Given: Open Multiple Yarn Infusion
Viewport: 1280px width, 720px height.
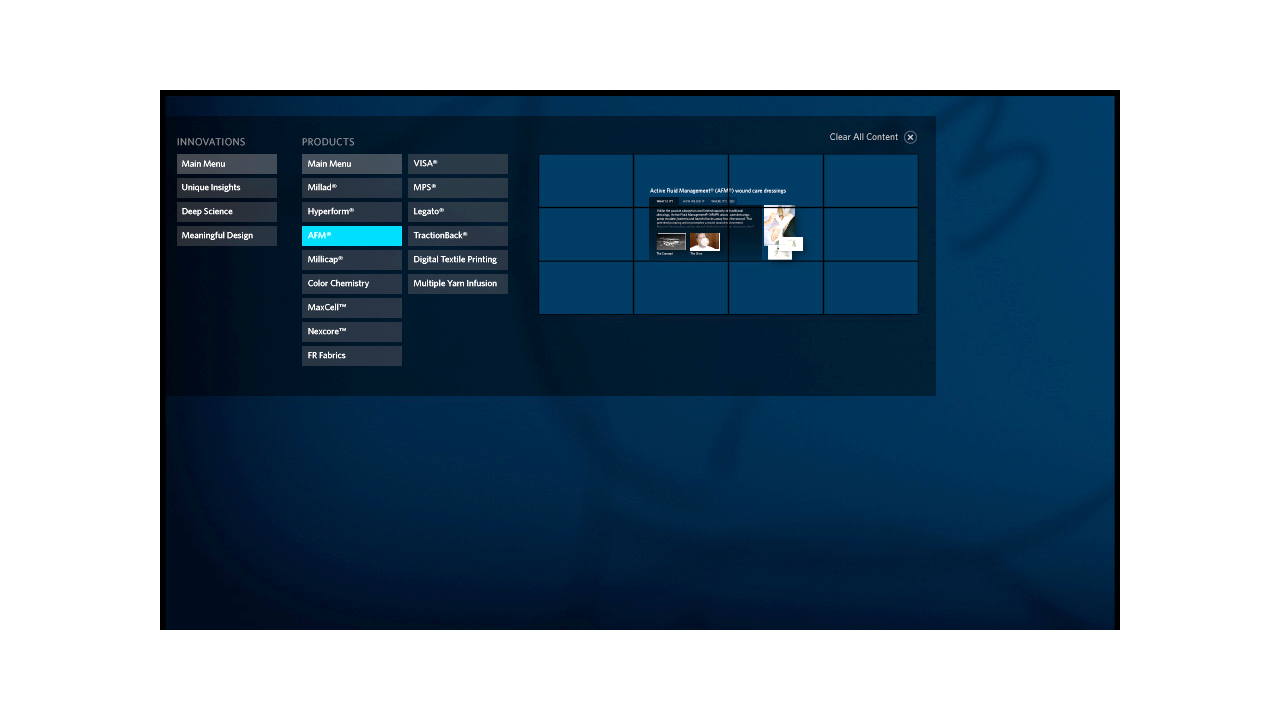Looking at the screenshot, I should click(x=458, y=284).
